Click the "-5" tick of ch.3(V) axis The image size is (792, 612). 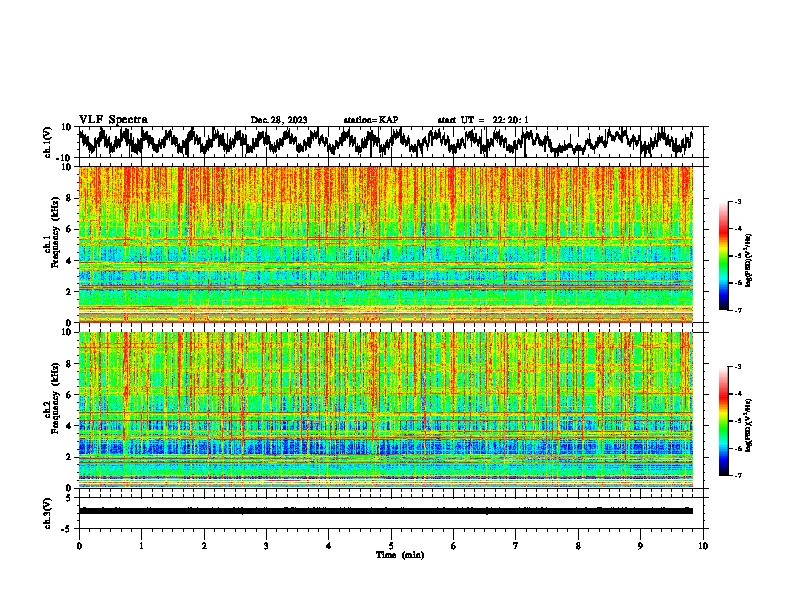point(67,529)
